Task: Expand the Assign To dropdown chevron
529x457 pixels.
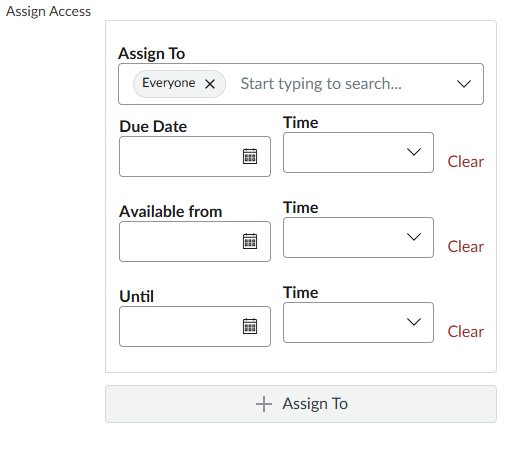Action: 464,84
